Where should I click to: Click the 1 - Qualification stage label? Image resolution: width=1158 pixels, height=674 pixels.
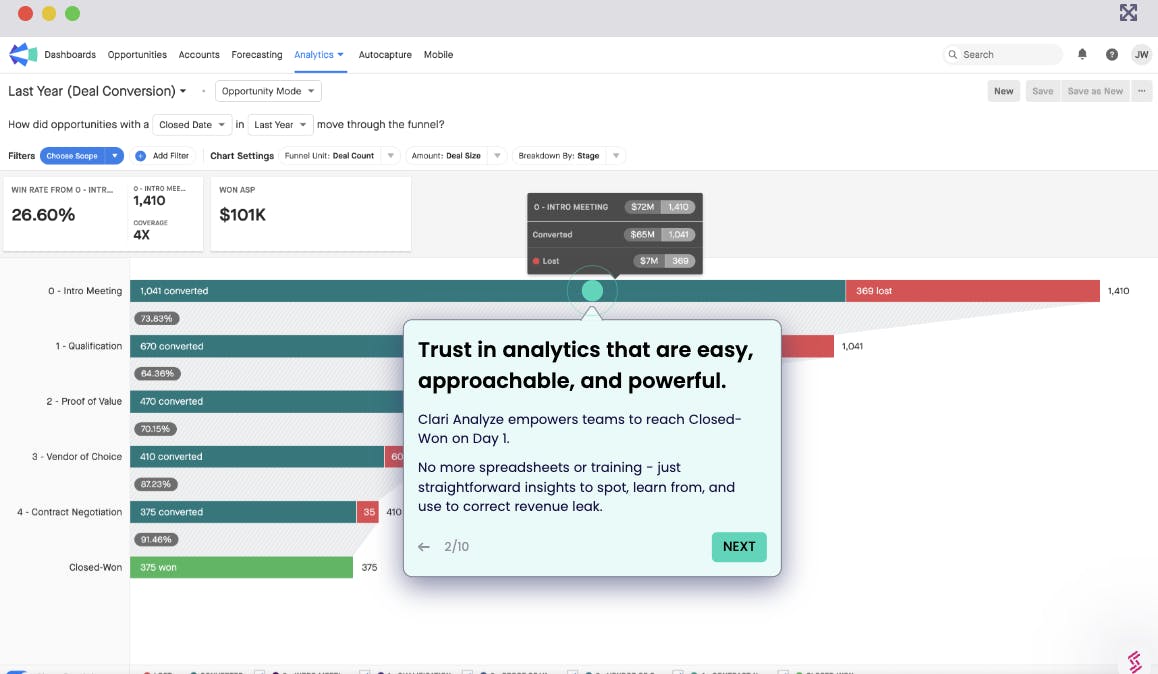point(89,346)
